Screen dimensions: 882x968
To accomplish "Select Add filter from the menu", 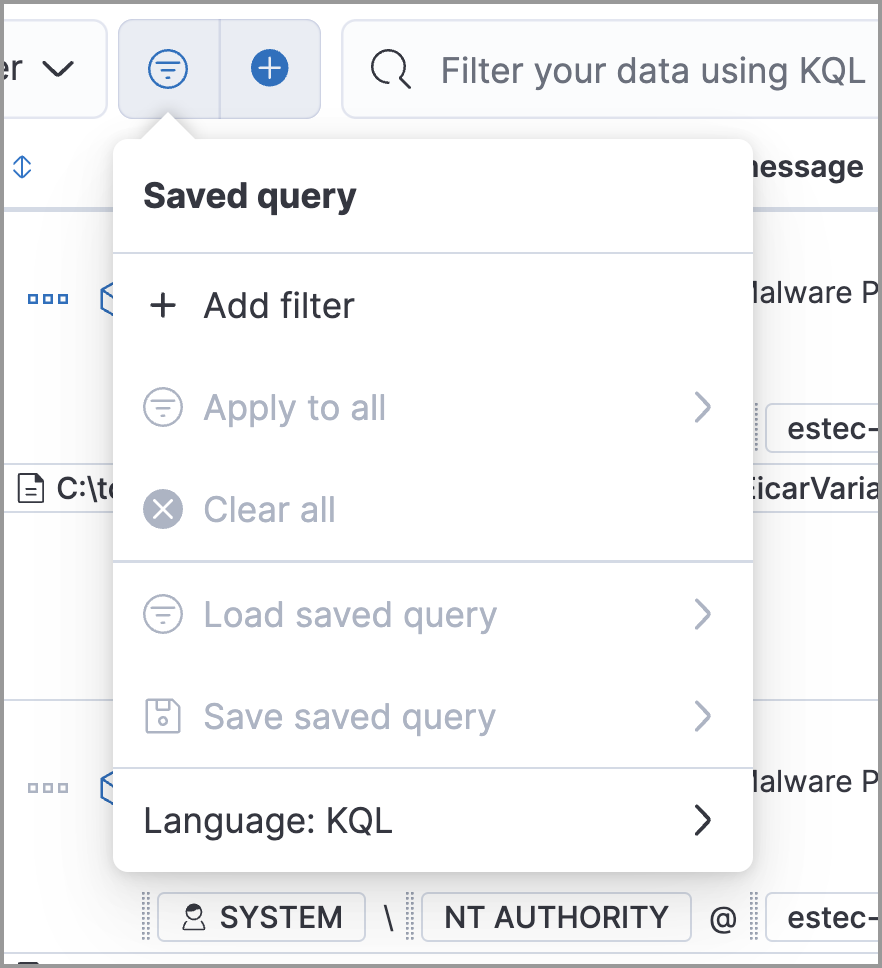I will click(x=276, y=306).
